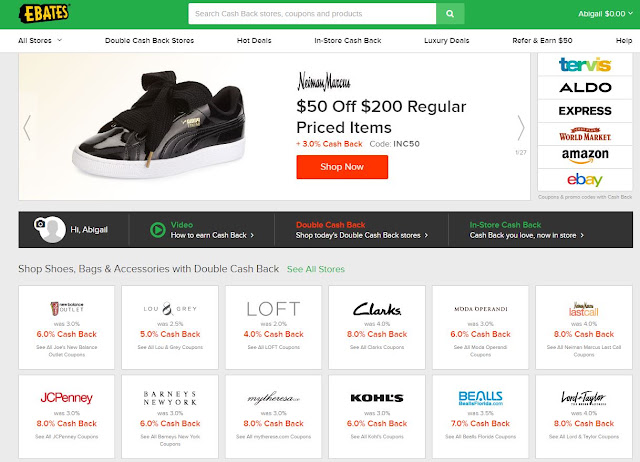
Task: Click the green search magnifier button
Action: (450, 14)
